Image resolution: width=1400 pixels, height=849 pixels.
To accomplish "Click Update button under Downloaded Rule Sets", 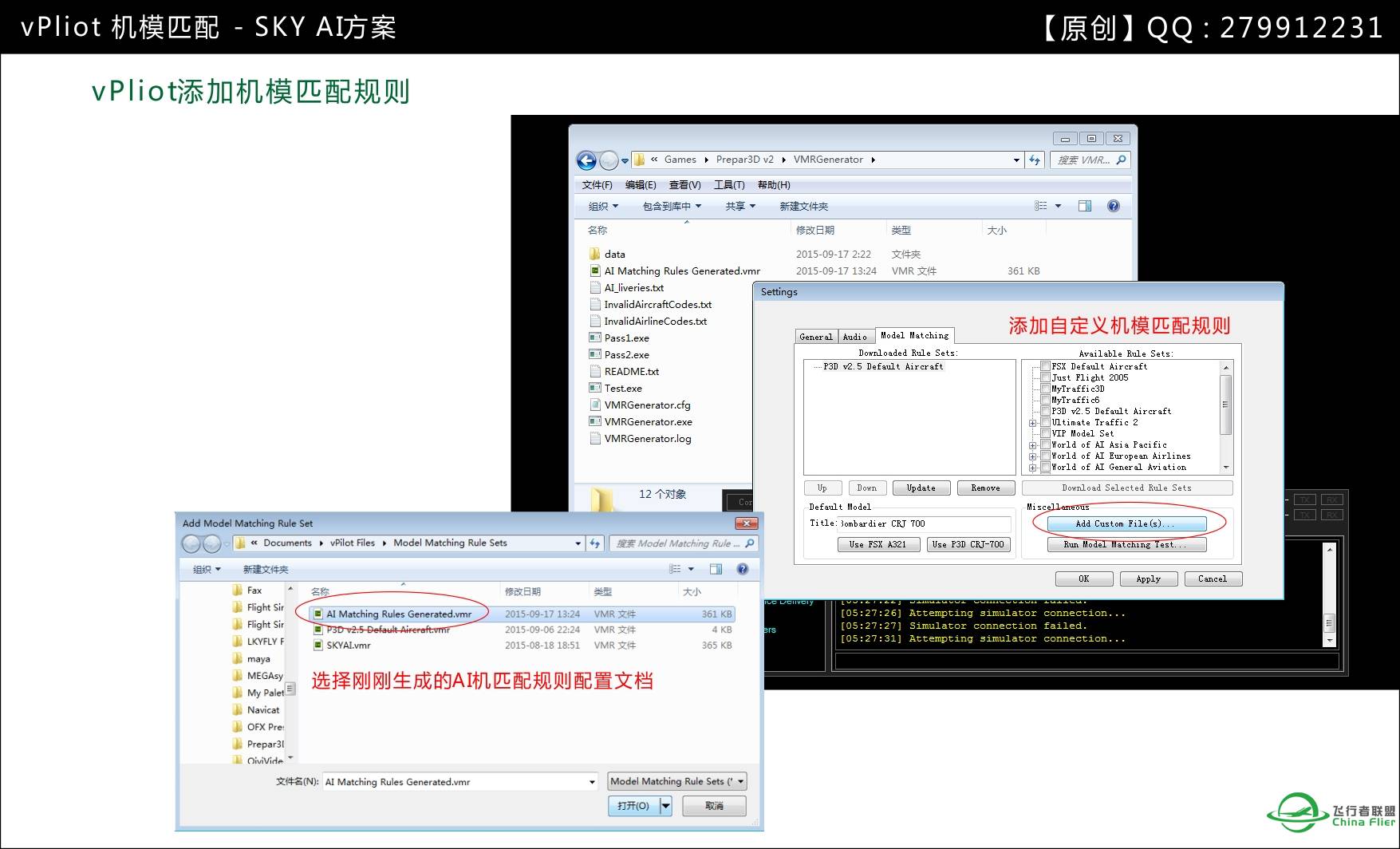I will (x=921, y=488).
